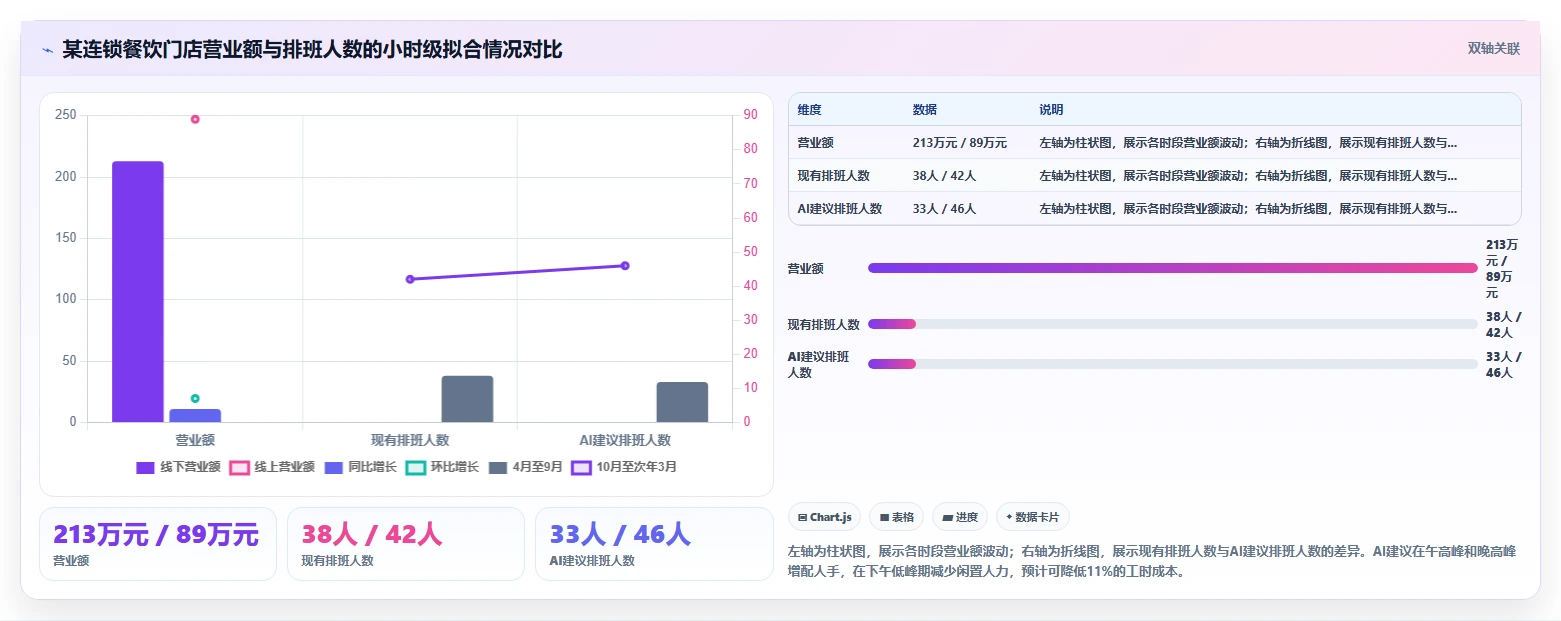This screenshot has height=621, width=1561.
Task: Click the pink data point atop the chart
Action: 195,119
